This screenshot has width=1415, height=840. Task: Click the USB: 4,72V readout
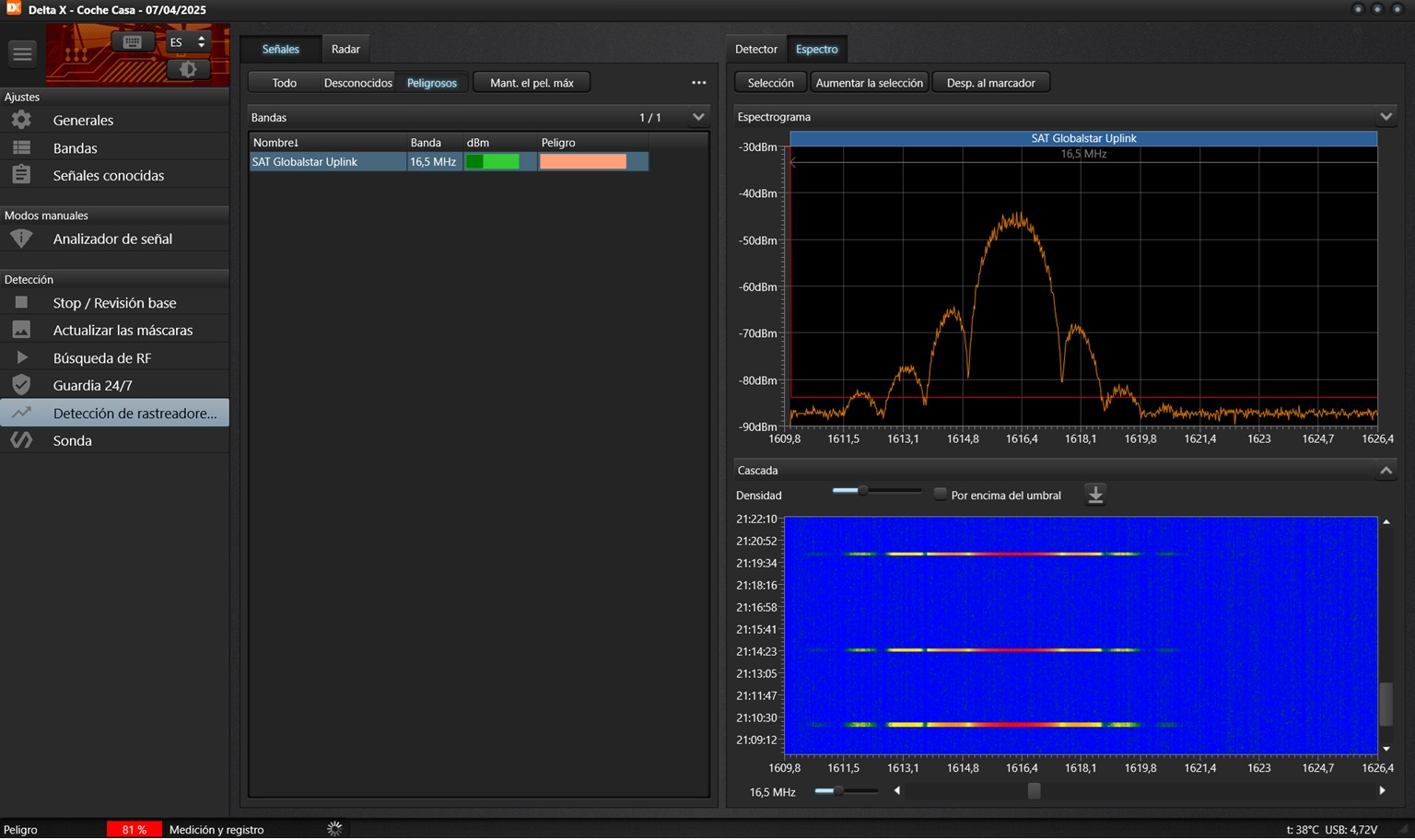pyautogui.click(x=1351, y=829)
